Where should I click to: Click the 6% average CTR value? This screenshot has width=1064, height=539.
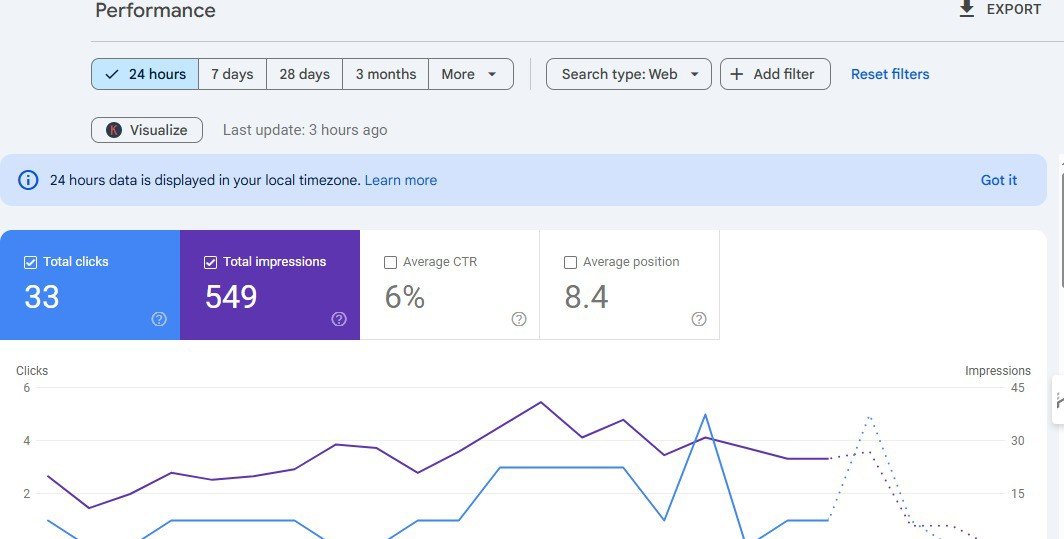tap(404, 297)
